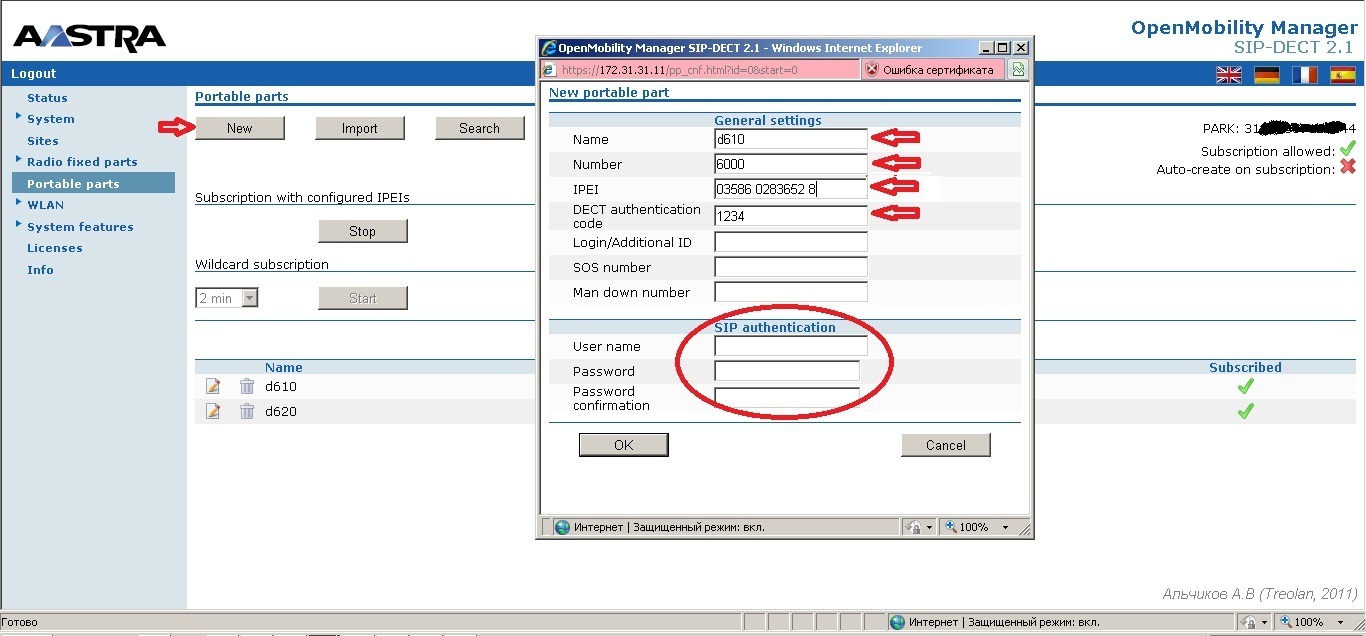This screenshot has width=1366, height=636.
Task: Switch interface language to English
Action: click(x=1228, y=75)
